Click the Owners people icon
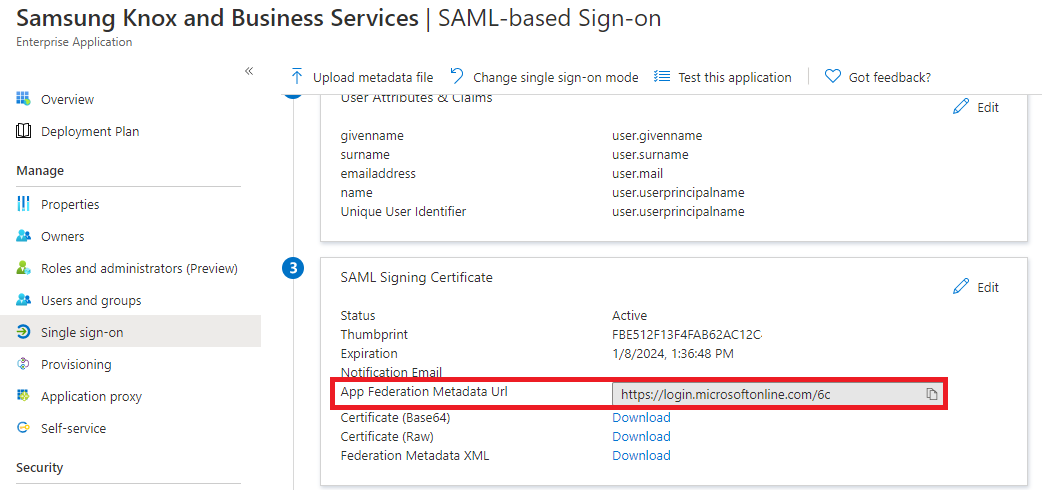The height and width of the screenshot is (490, 1042). pyautogui.click(x=23, y=236)
